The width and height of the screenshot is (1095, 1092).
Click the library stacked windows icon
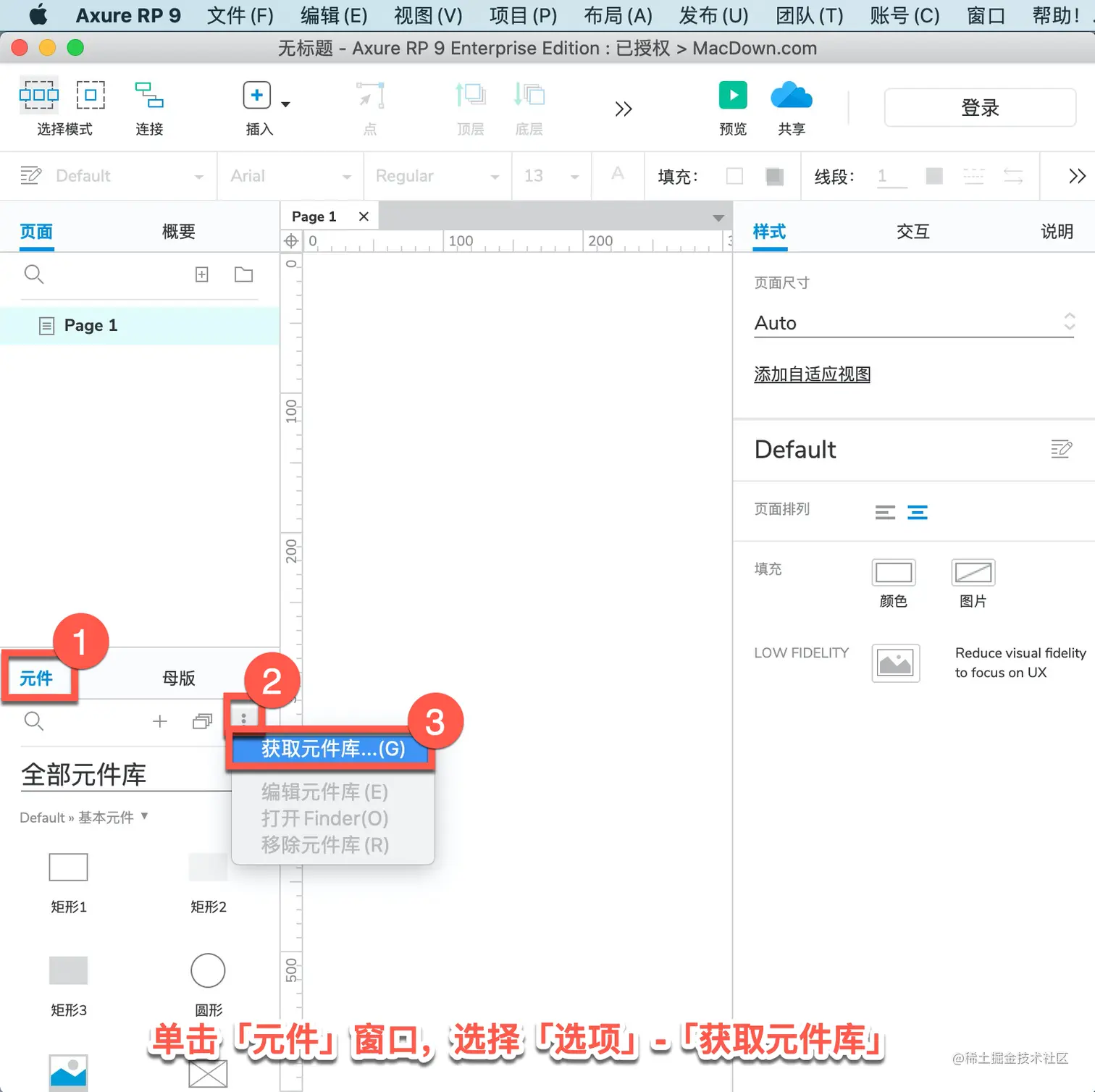(x=202, y=721)
